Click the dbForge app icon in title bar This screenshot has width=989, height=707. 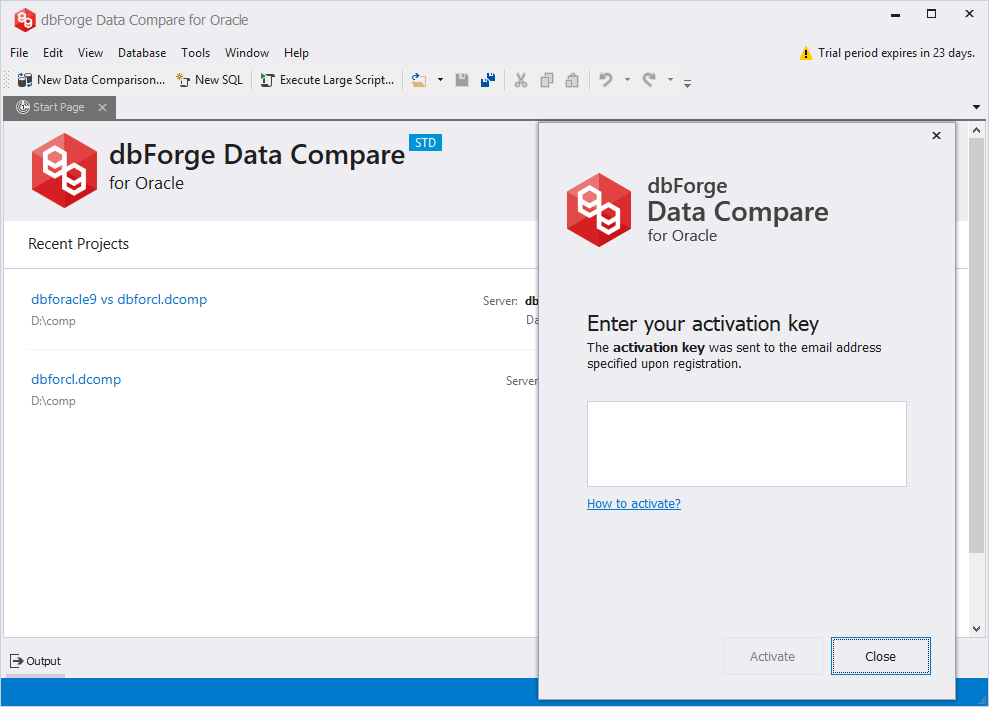coord(25,20)
